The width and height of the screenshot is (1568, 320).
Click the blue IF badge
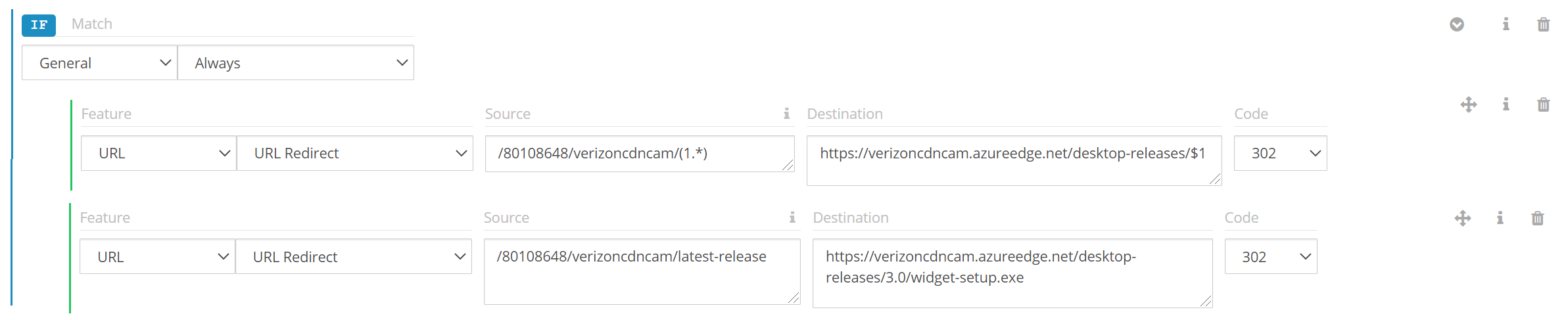pyautogui.click(x=39, y=25)
